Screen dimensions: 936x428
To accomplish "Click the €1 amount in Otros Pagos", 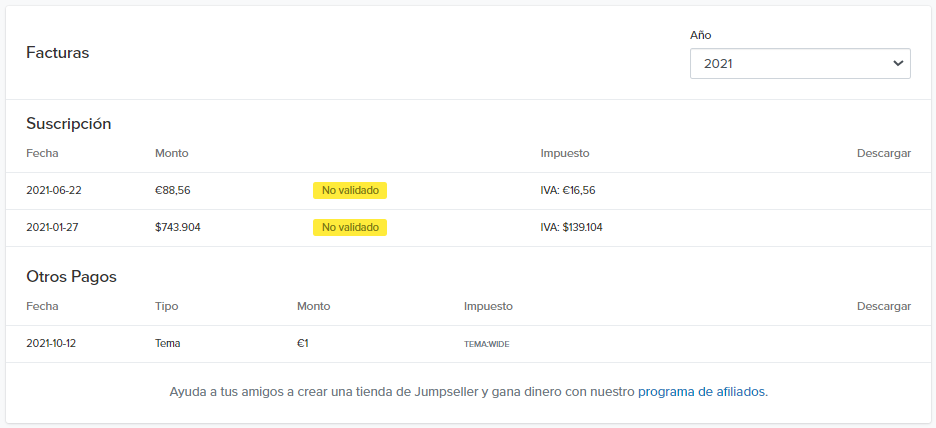I will 302,343.
